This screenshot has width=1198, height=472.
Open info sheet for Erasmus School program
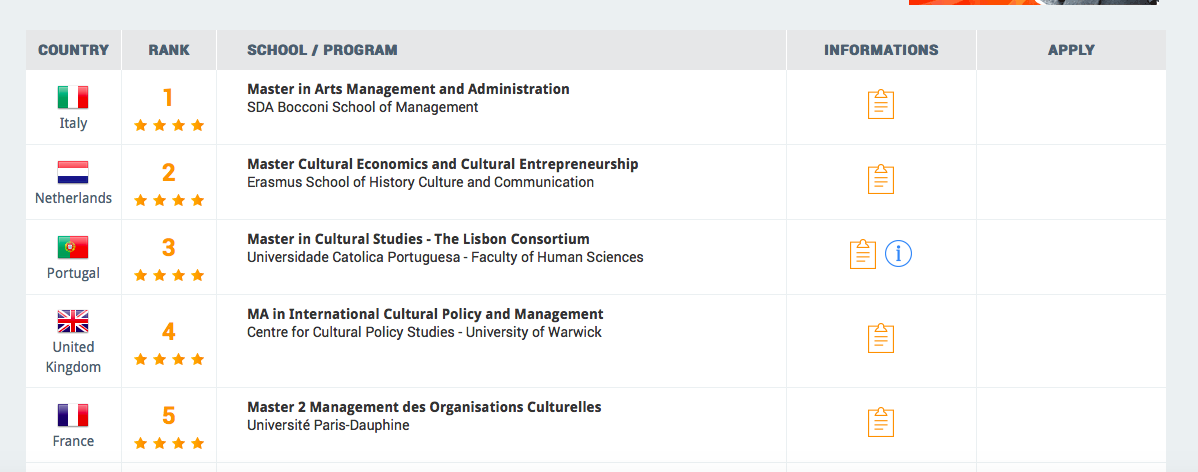(x=880, y=179)
